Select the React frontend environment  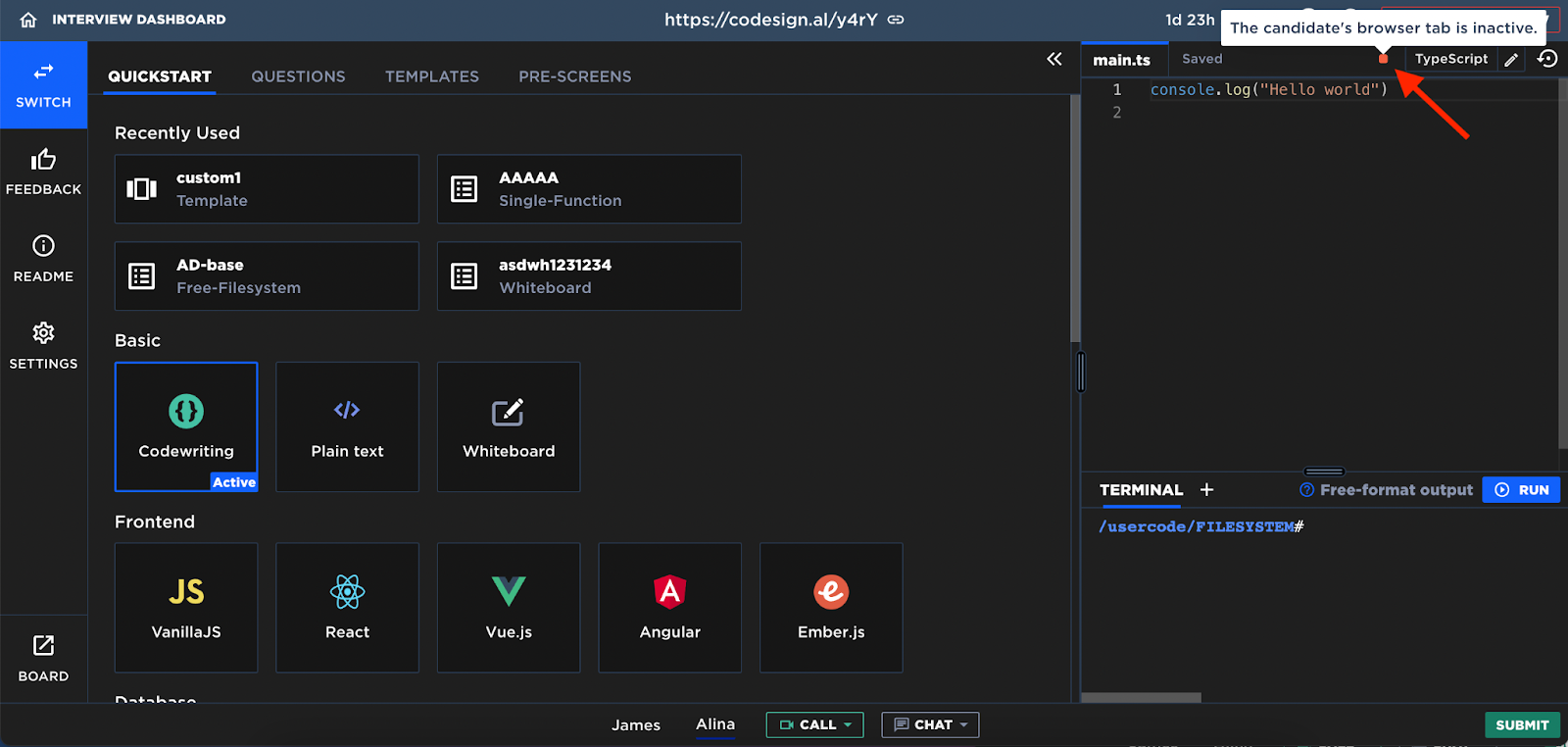point(347,608)
